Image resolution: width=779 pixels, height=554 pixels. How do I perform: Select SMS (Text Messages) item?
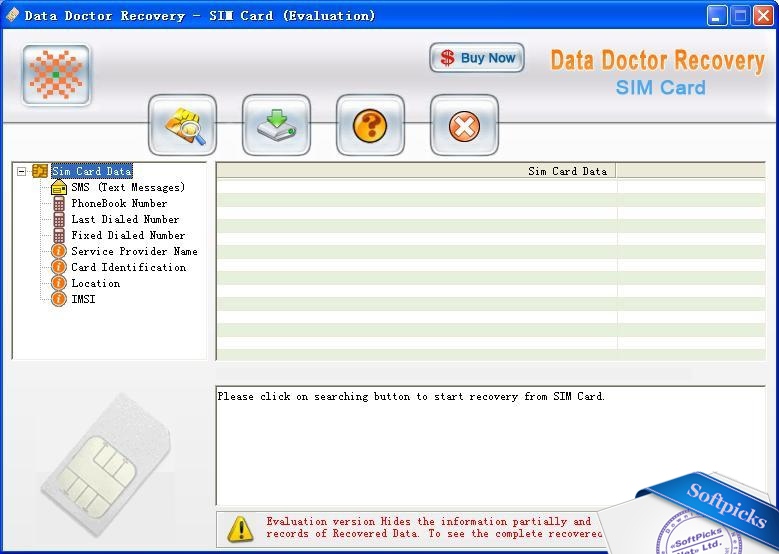coord(128,187)
